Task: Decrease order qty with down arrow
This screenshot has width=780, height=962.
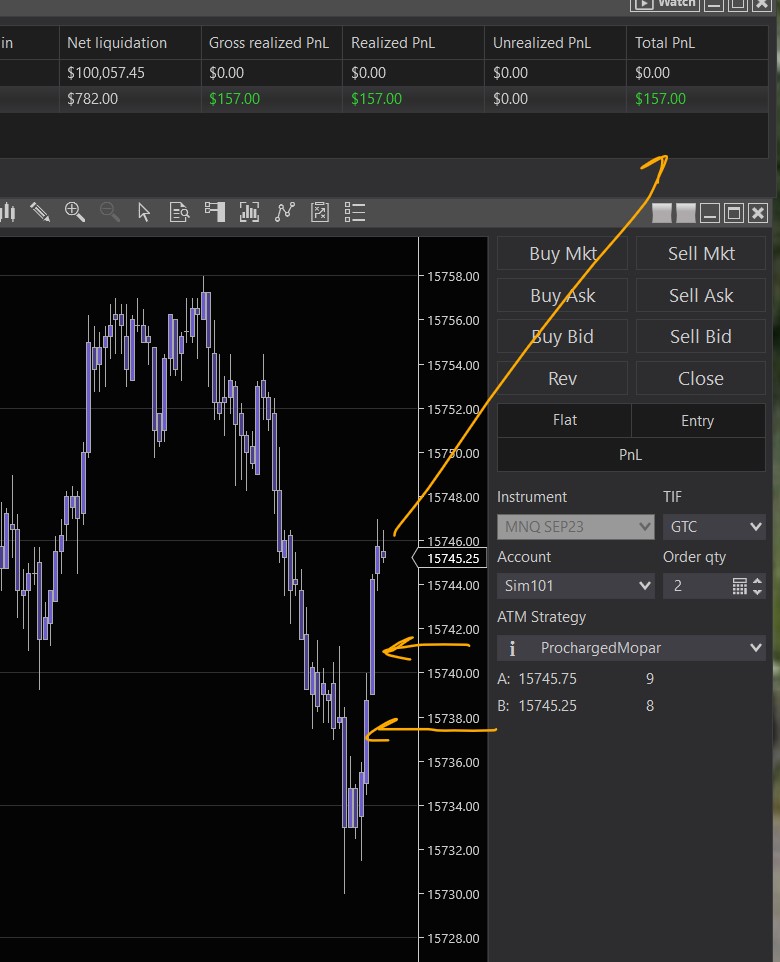Action: pyautogui.click(x=757, y=592)
